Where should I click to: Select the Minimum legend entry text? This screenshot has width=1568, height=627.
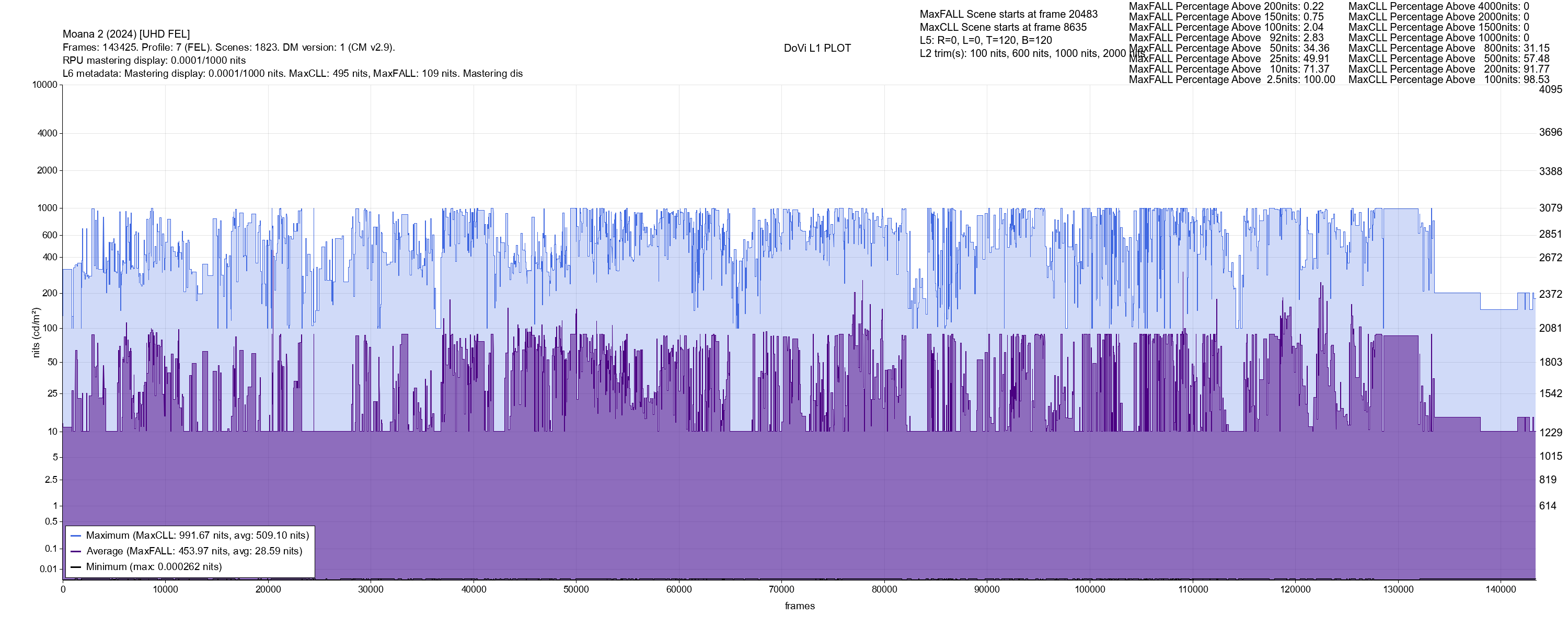[x=153, y=567]
